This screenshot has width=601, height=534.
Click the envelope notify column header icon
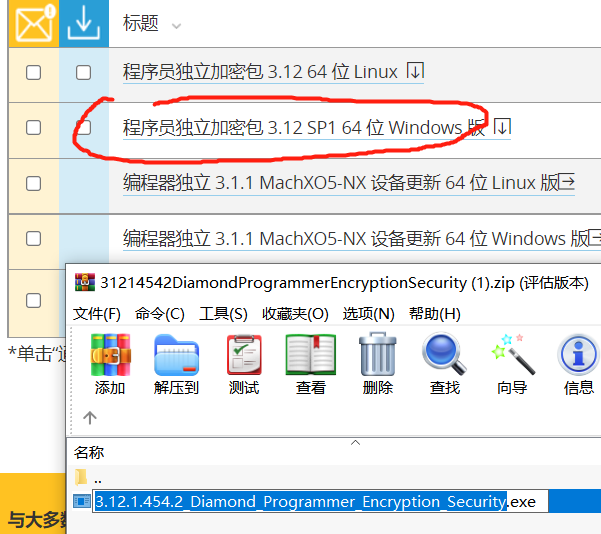pos(34,24)
